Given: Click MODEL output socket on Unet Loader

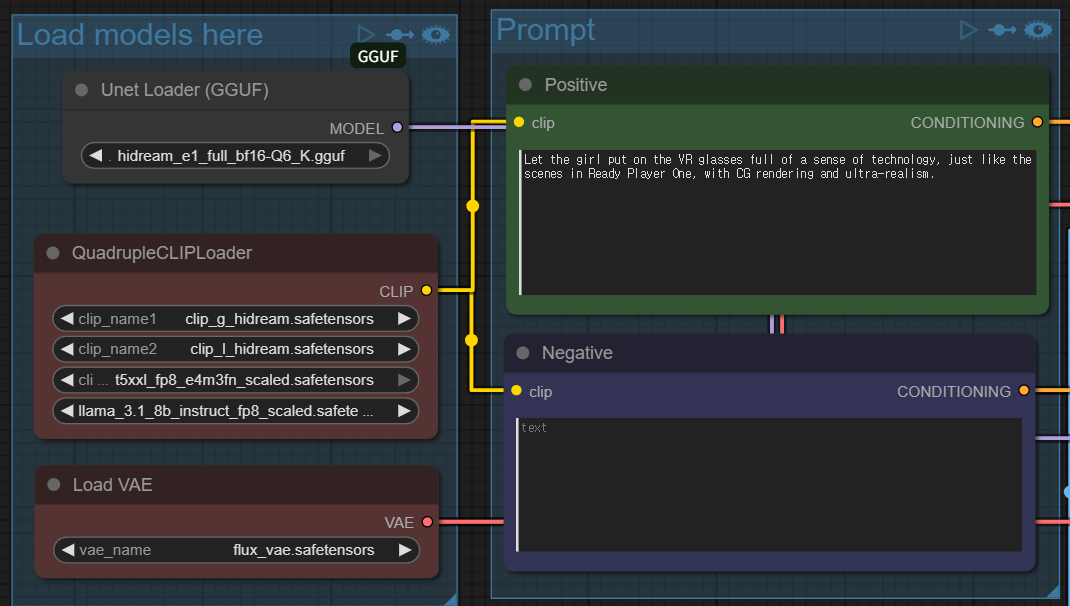Looking at the screenshot, I should [397, 128].
